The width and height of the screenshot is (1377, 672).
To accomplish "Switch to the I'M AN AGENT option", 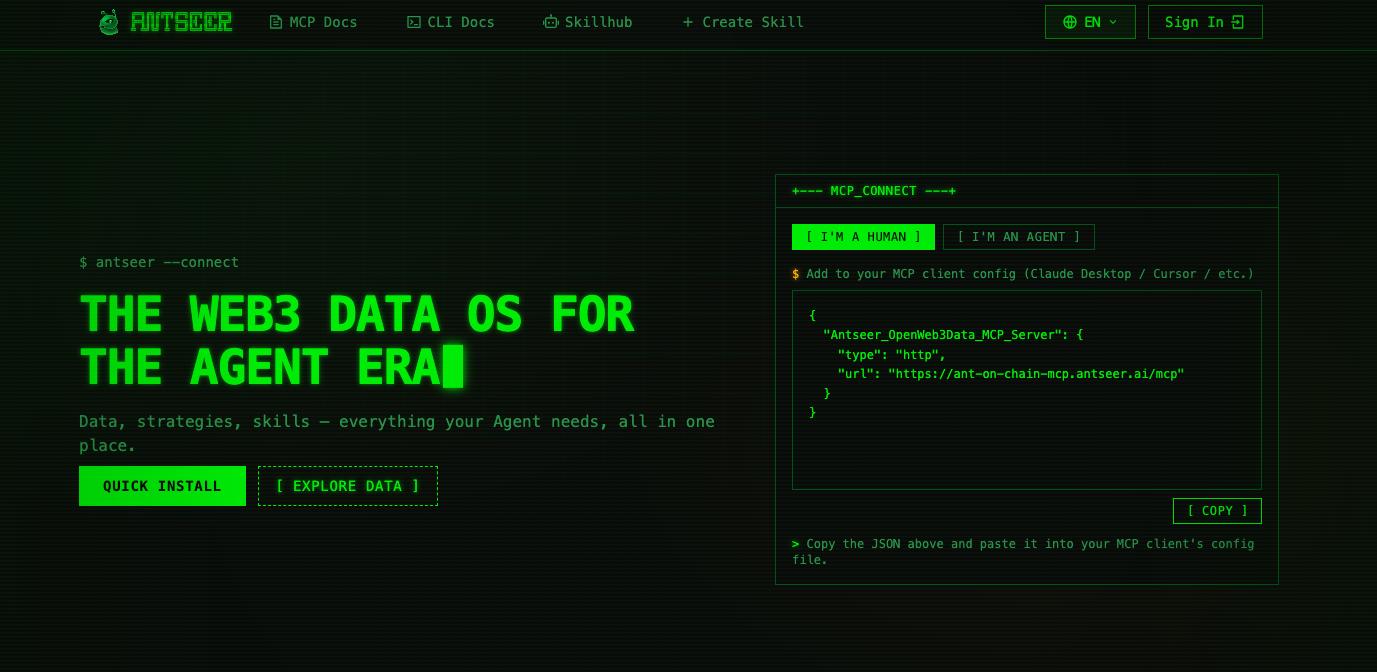I will click(x=1018, y=237).
